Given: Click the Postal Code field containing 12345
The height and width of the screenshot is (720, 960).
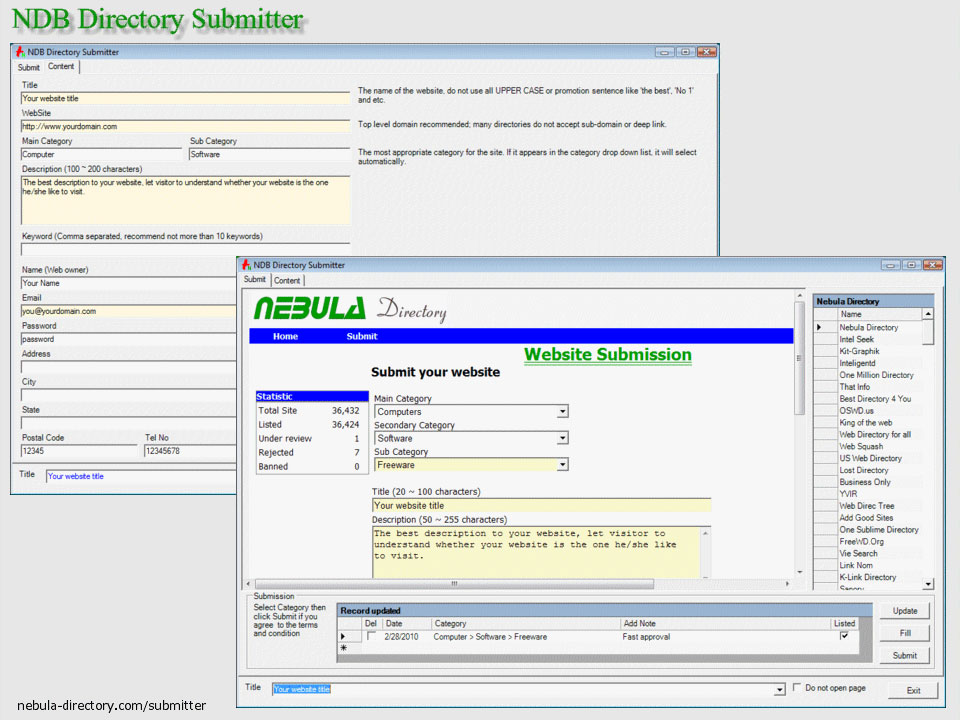Looking at the screenshot, I should 80,451.
